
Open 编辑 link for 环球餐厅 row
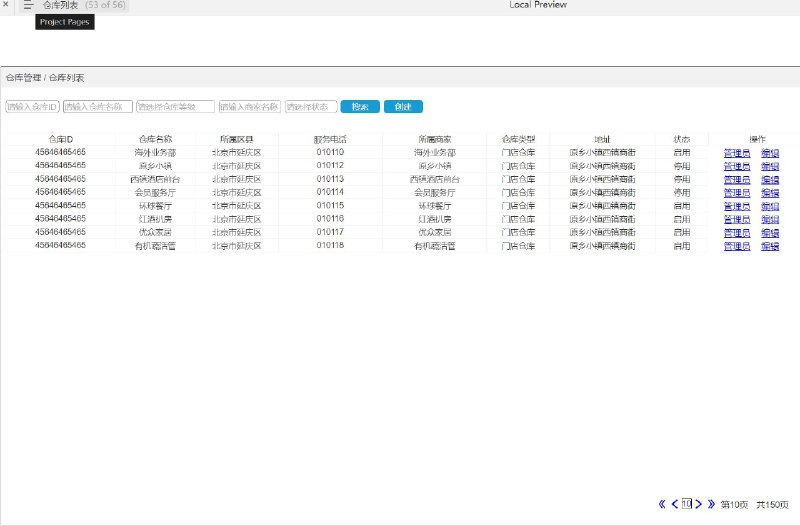pyautogui.click(x=770, y=206)
